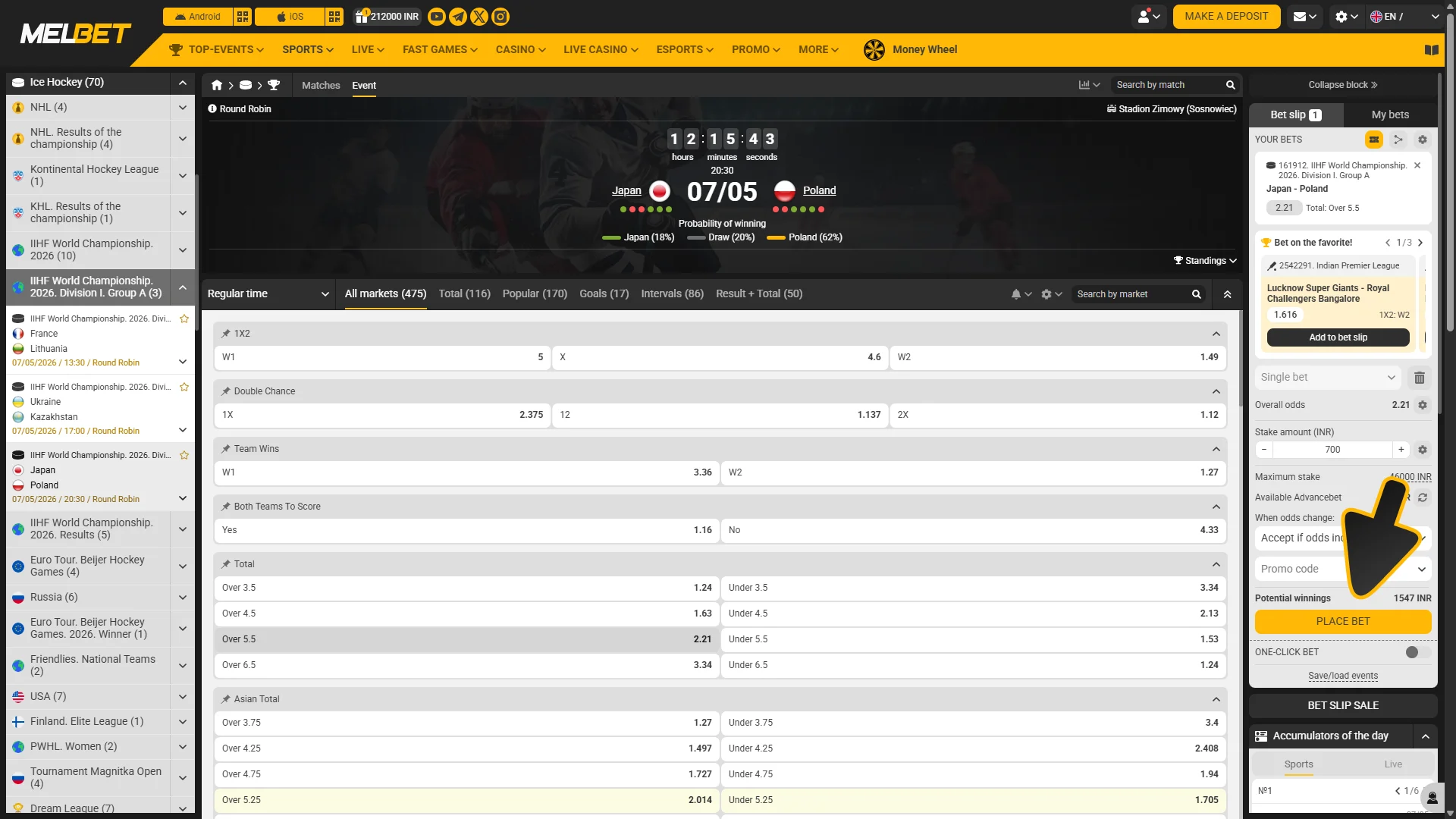Click the Search by market field
Viewport: 1456px width, 819px height.
click(x=1130, y=294)
